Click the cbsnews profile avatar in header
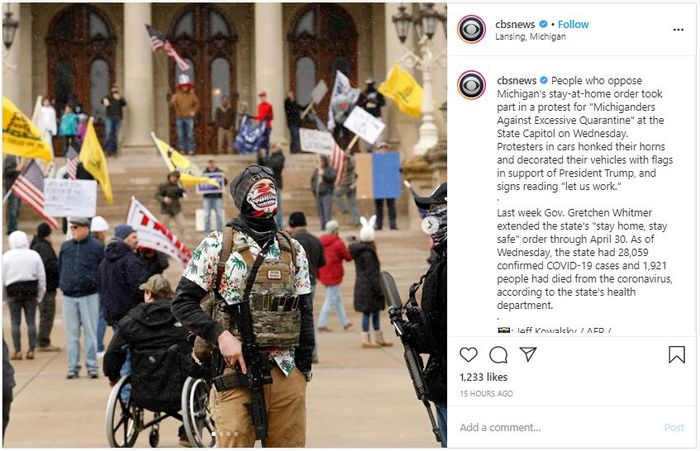 pos(471,29)
